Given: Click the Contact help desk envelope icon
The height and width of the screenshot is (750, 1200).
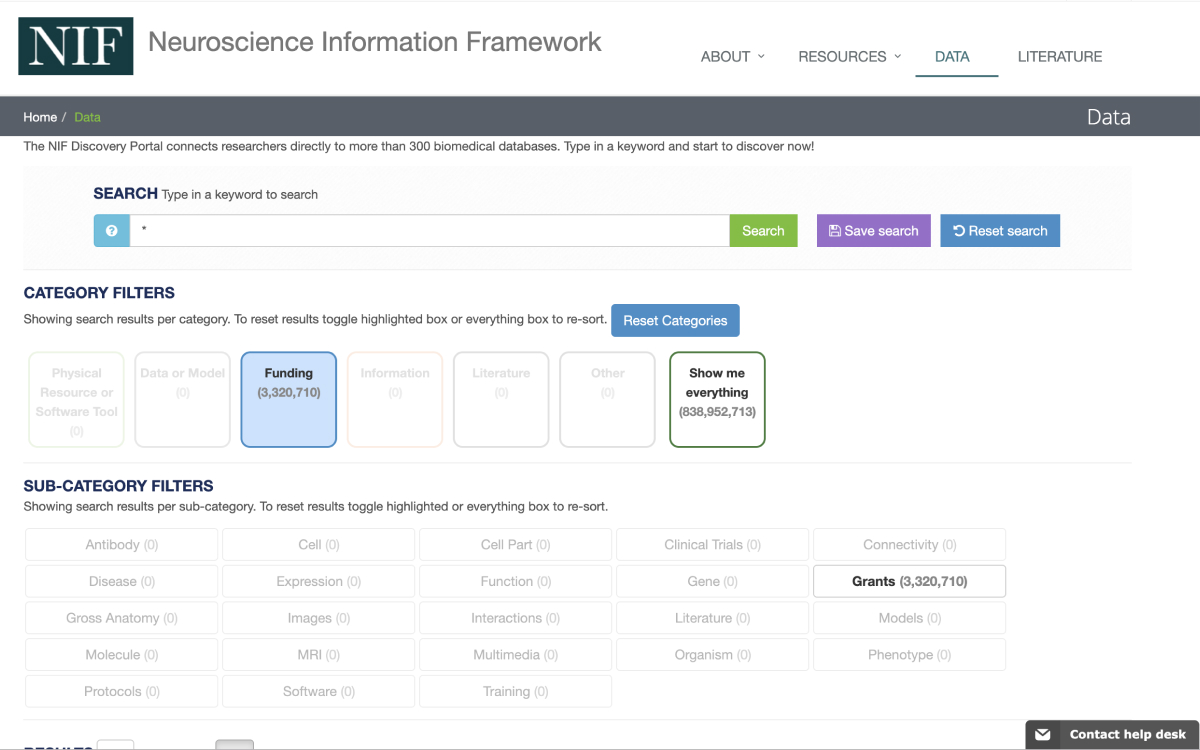Looking at the screenshot, I should point(1043,734).
